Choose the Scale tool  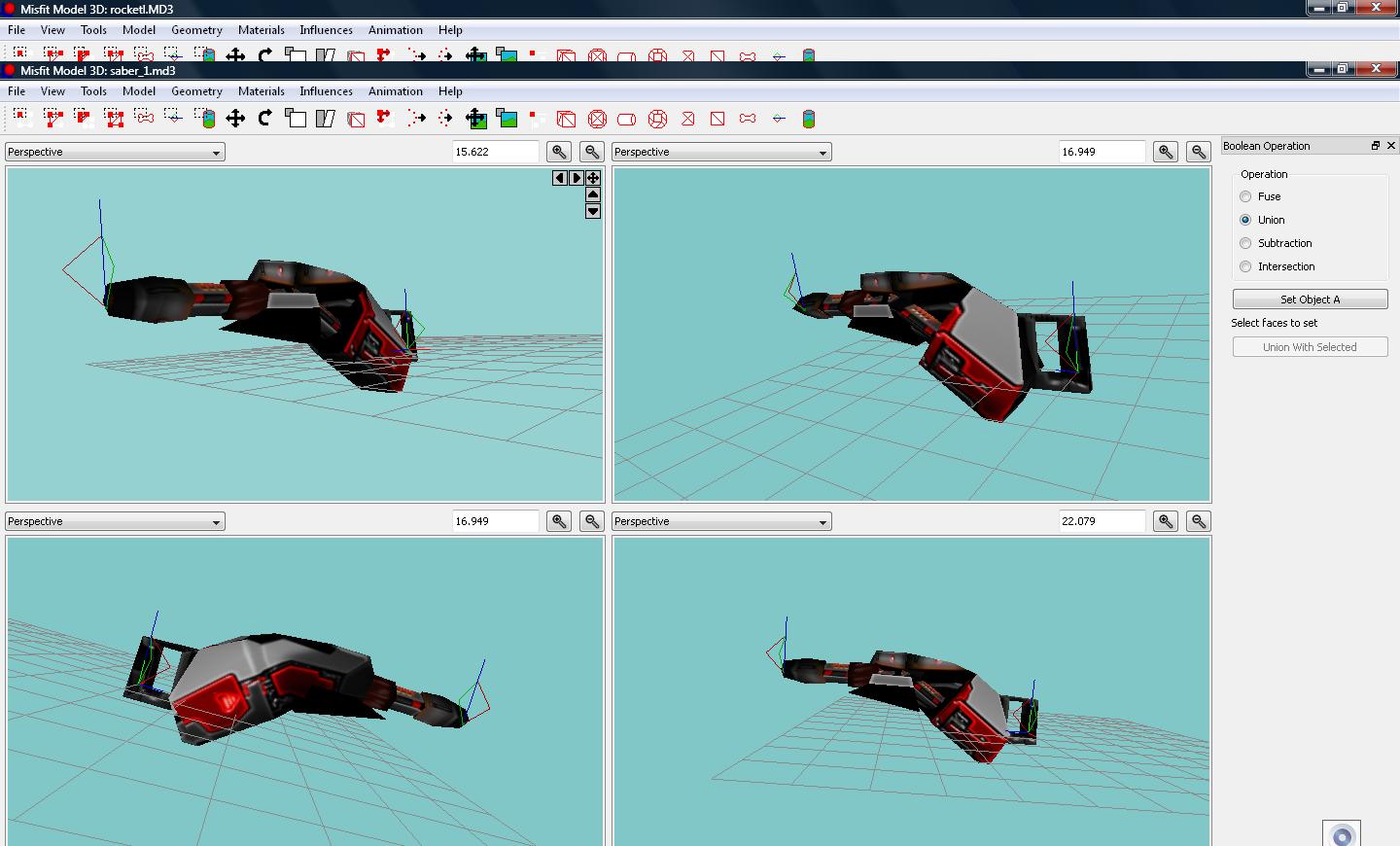pos(296,119)
